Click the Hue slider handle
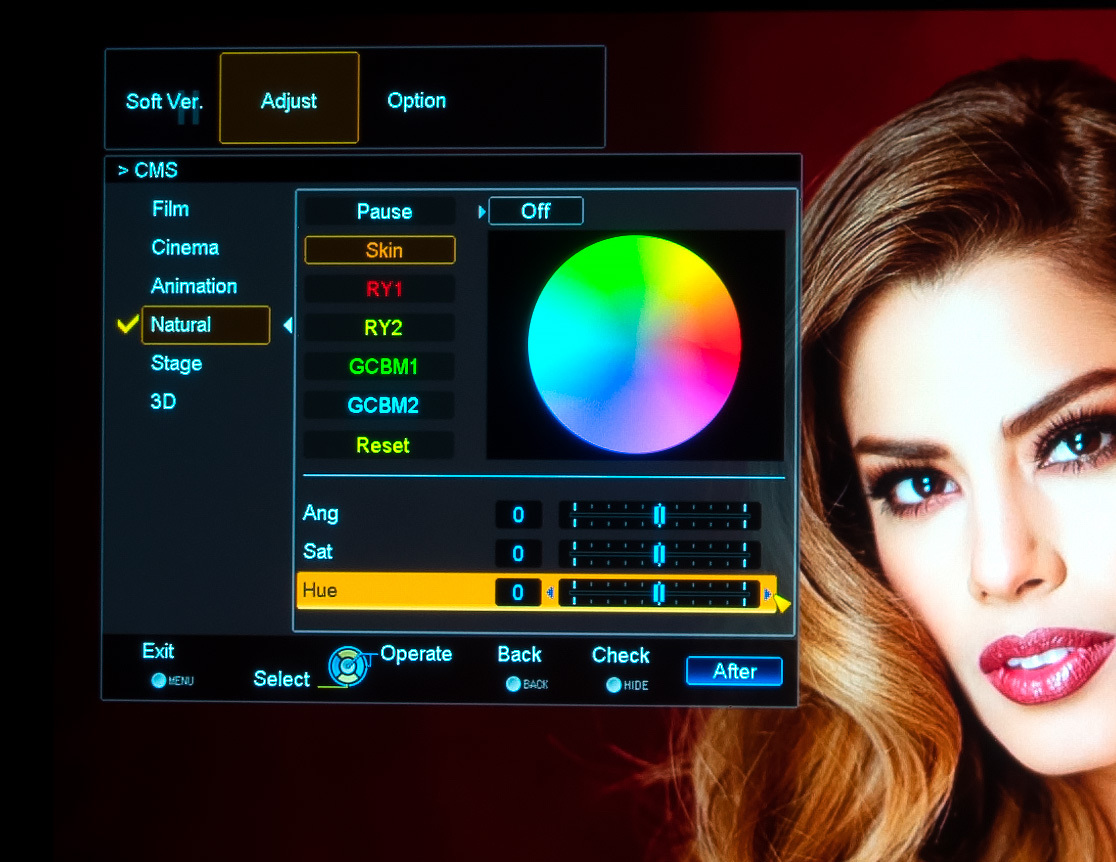Image resolution: width=1116 pixels, height=862 pixels. click(x=659, y=592)
